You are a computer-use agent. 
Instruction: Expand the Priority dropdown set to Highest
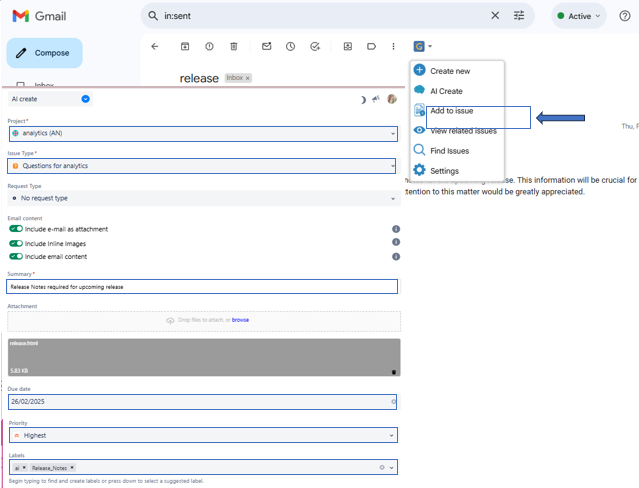click(202, 435)
